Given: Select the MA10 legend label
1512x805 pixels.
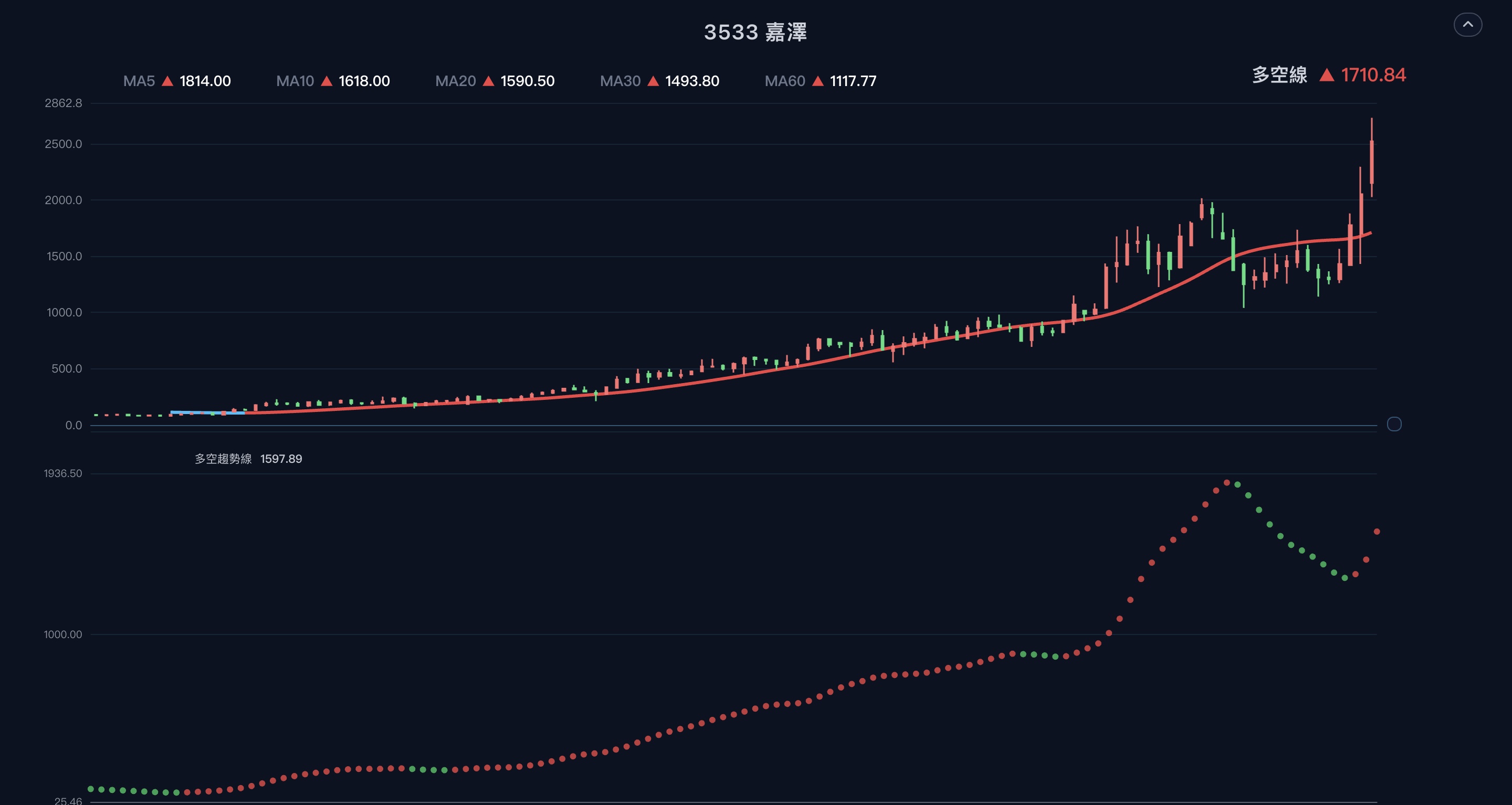Looking at the screenshot, I should tap(295, 81).
